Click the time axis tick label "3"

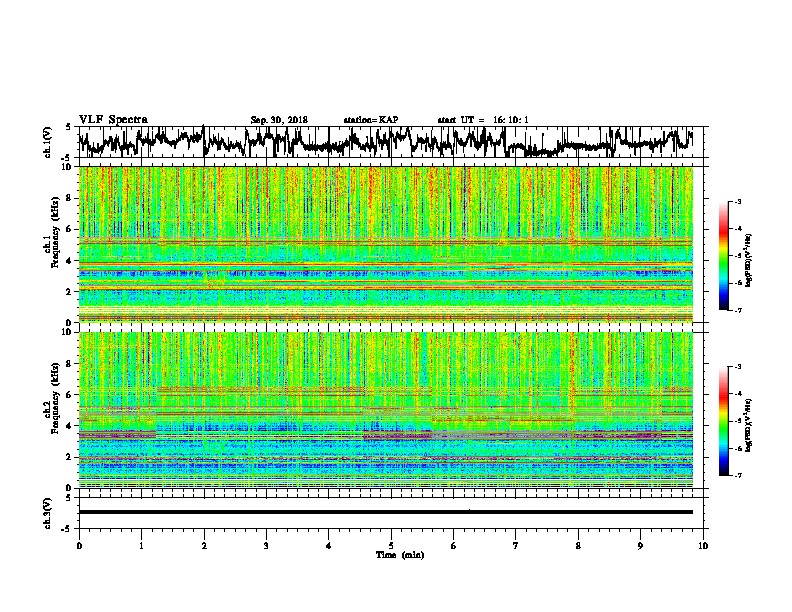(266, 546)
